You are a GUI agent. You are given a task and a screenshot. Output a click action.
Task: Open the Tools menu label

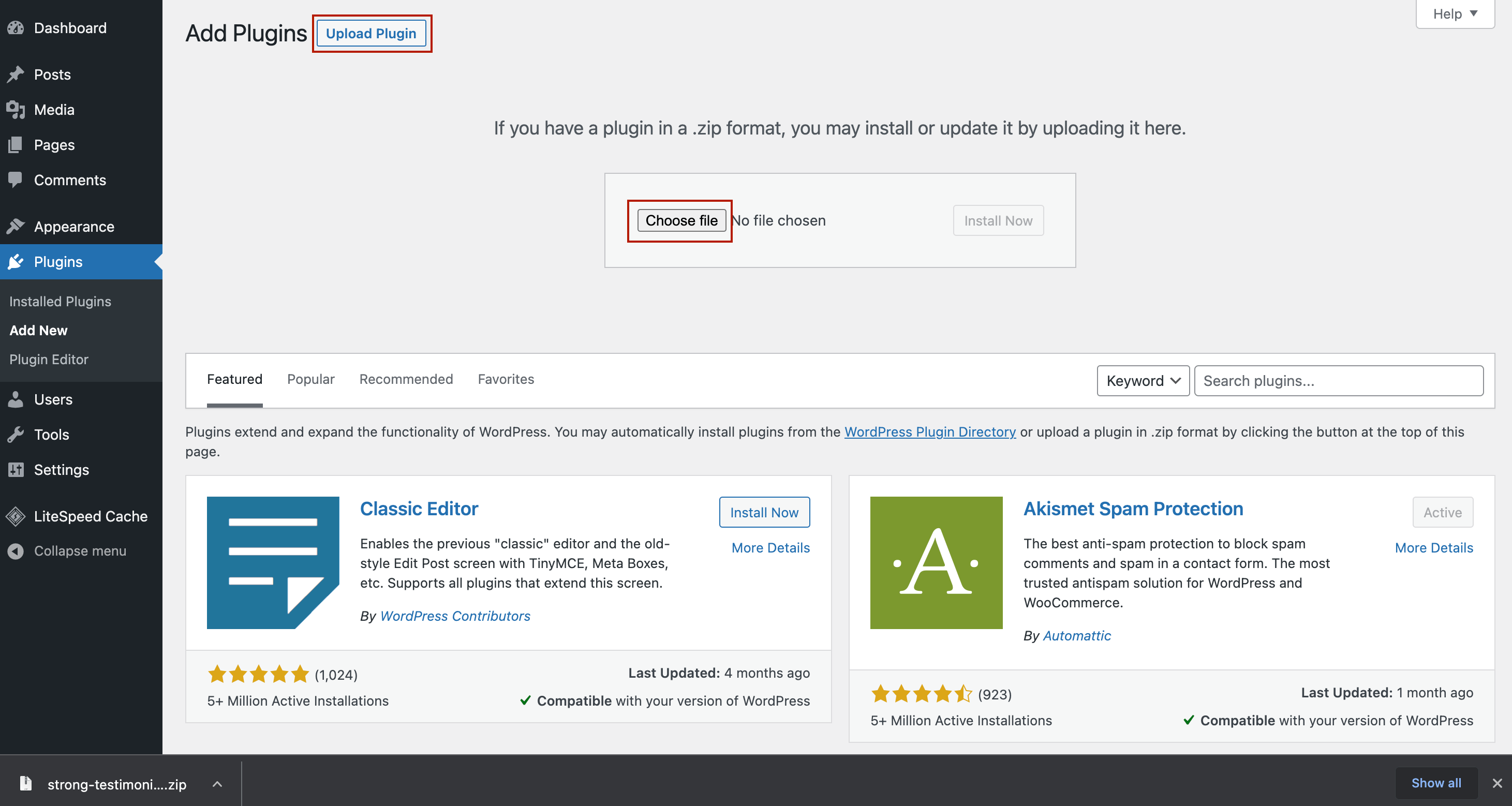pyautogui.click(x=52, y=435)
